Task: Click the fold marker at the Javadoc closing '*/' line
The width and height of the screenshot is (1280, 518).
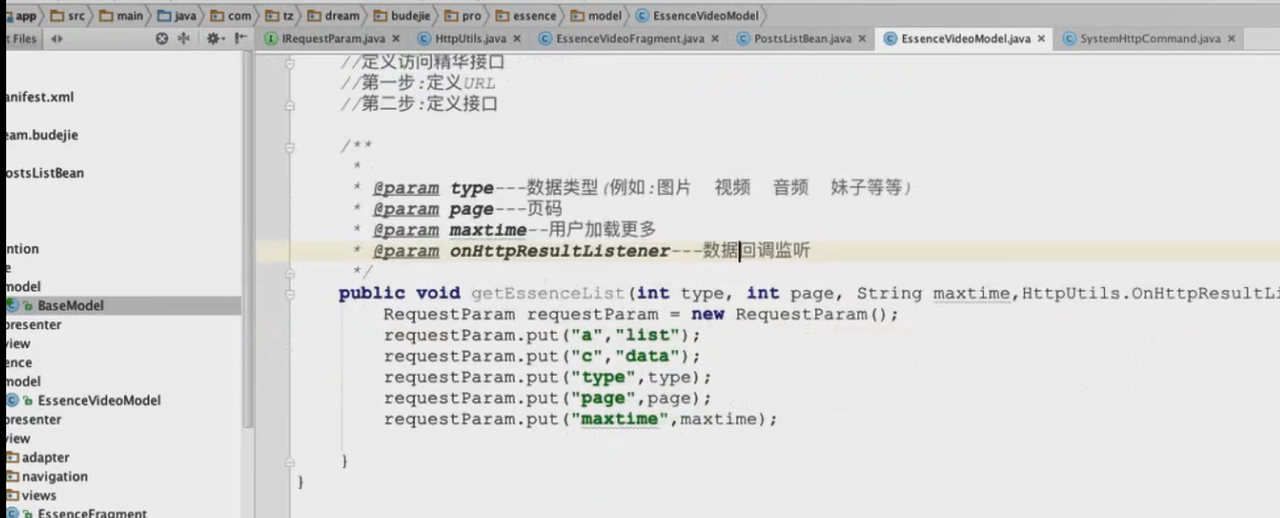Action: tap(290, 272)
